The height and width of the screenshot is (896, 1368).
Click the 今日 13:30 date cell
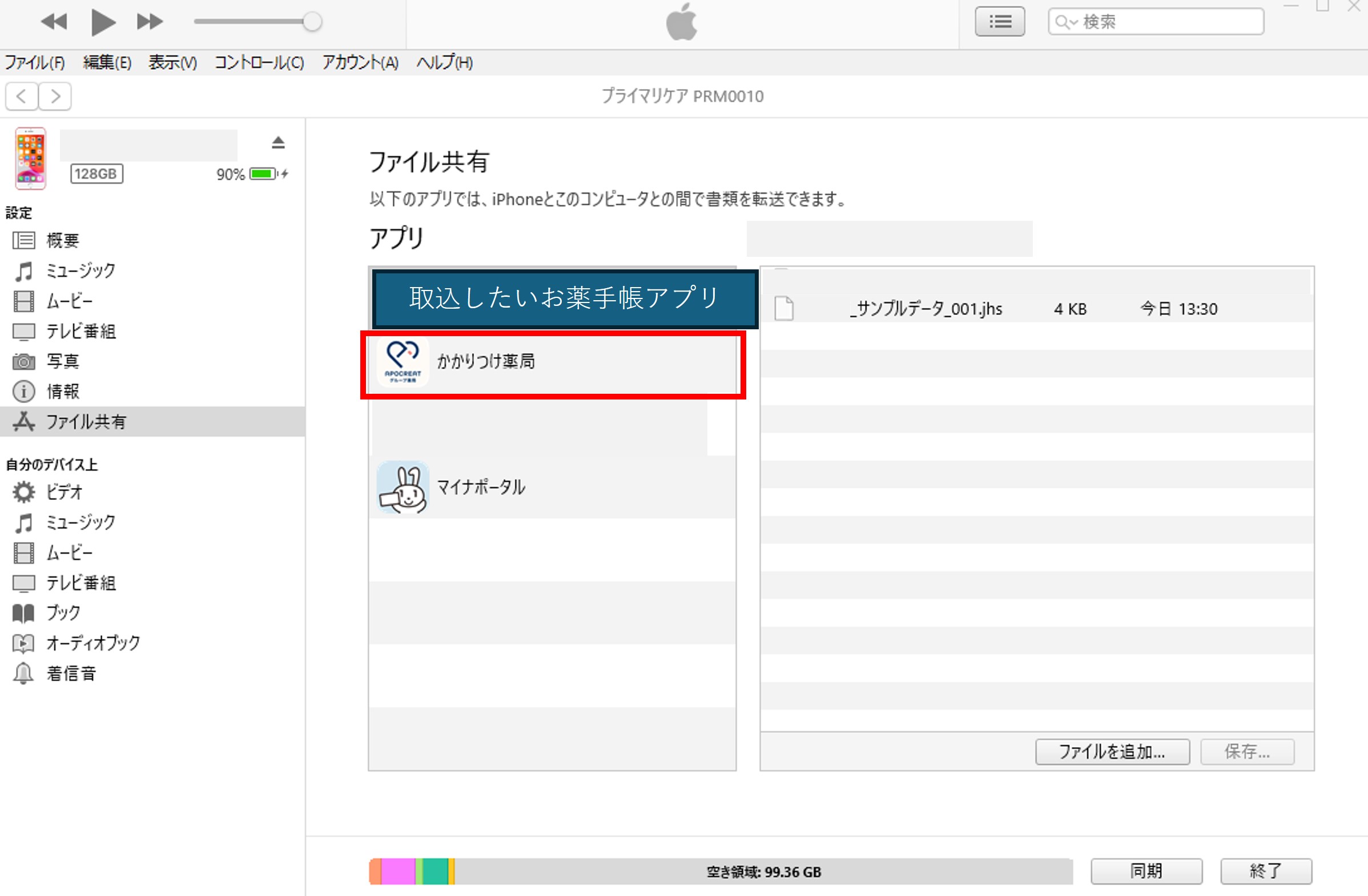click(1179, 309)
